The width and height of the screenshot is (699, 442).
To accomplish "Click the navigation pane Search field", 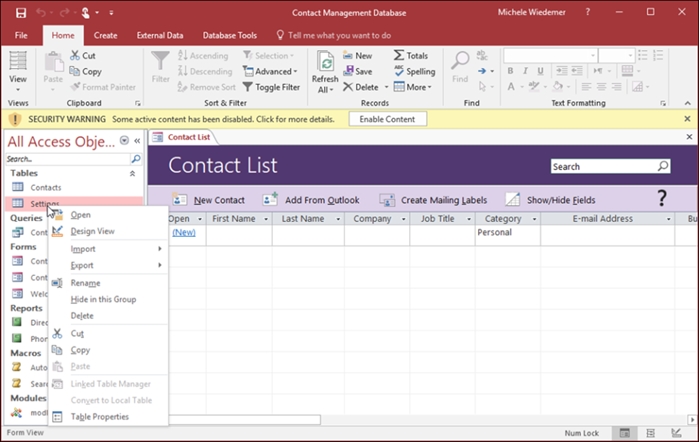I will pyautogui.click(x=67, y=159).
